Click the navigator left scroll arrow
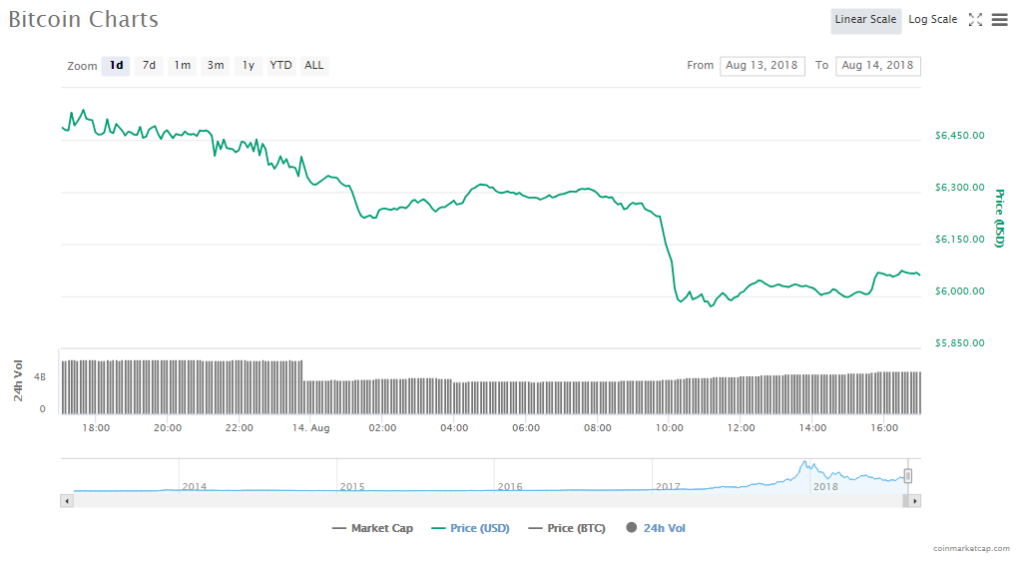This screenshot has height=561, width=1024. 67,500
